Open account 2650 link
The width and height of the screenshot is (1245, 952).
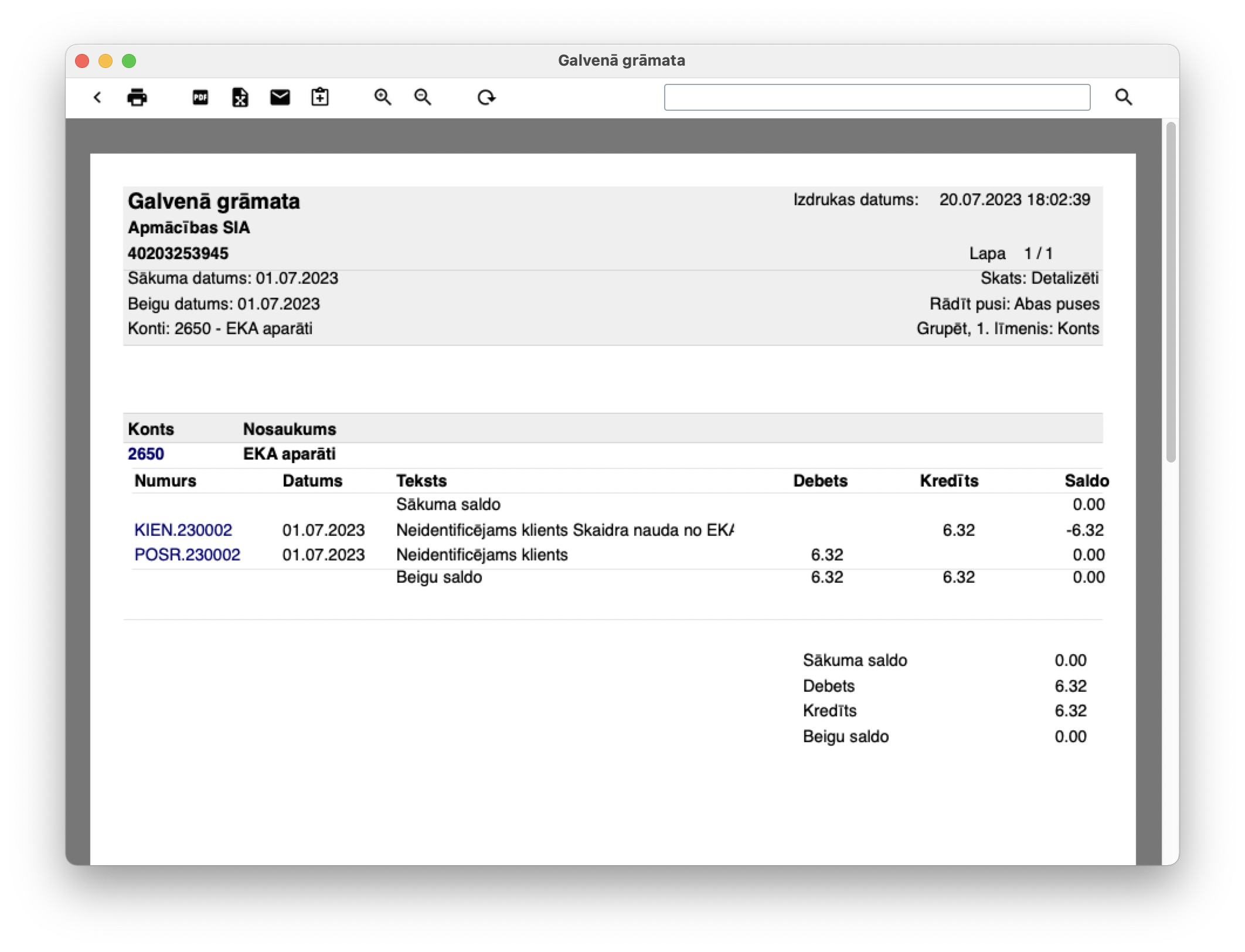146,454
